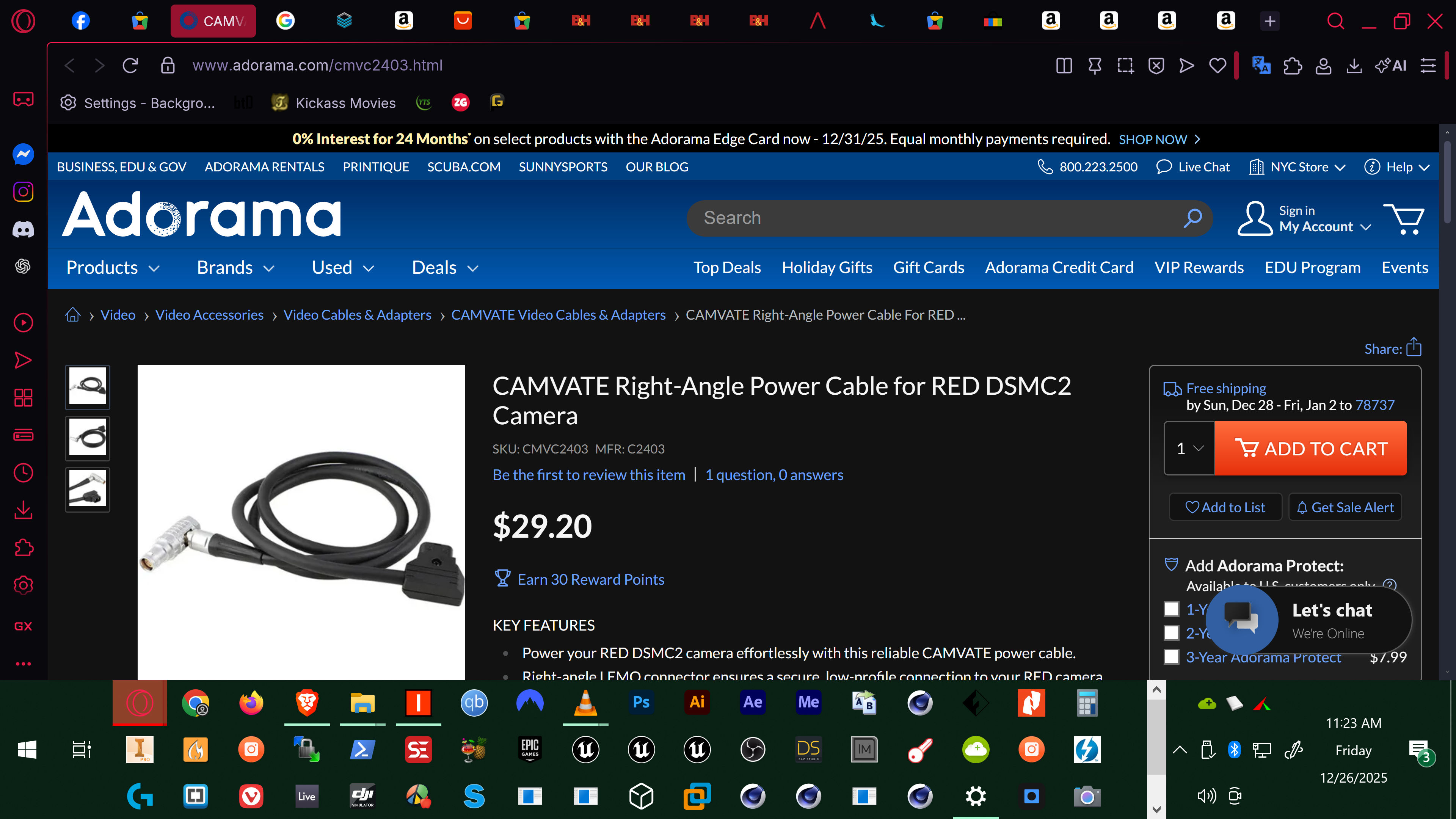This screenshot has width=1456, height=819.
Task: Open the Gift Cards menu item
Action: [928, 267]
